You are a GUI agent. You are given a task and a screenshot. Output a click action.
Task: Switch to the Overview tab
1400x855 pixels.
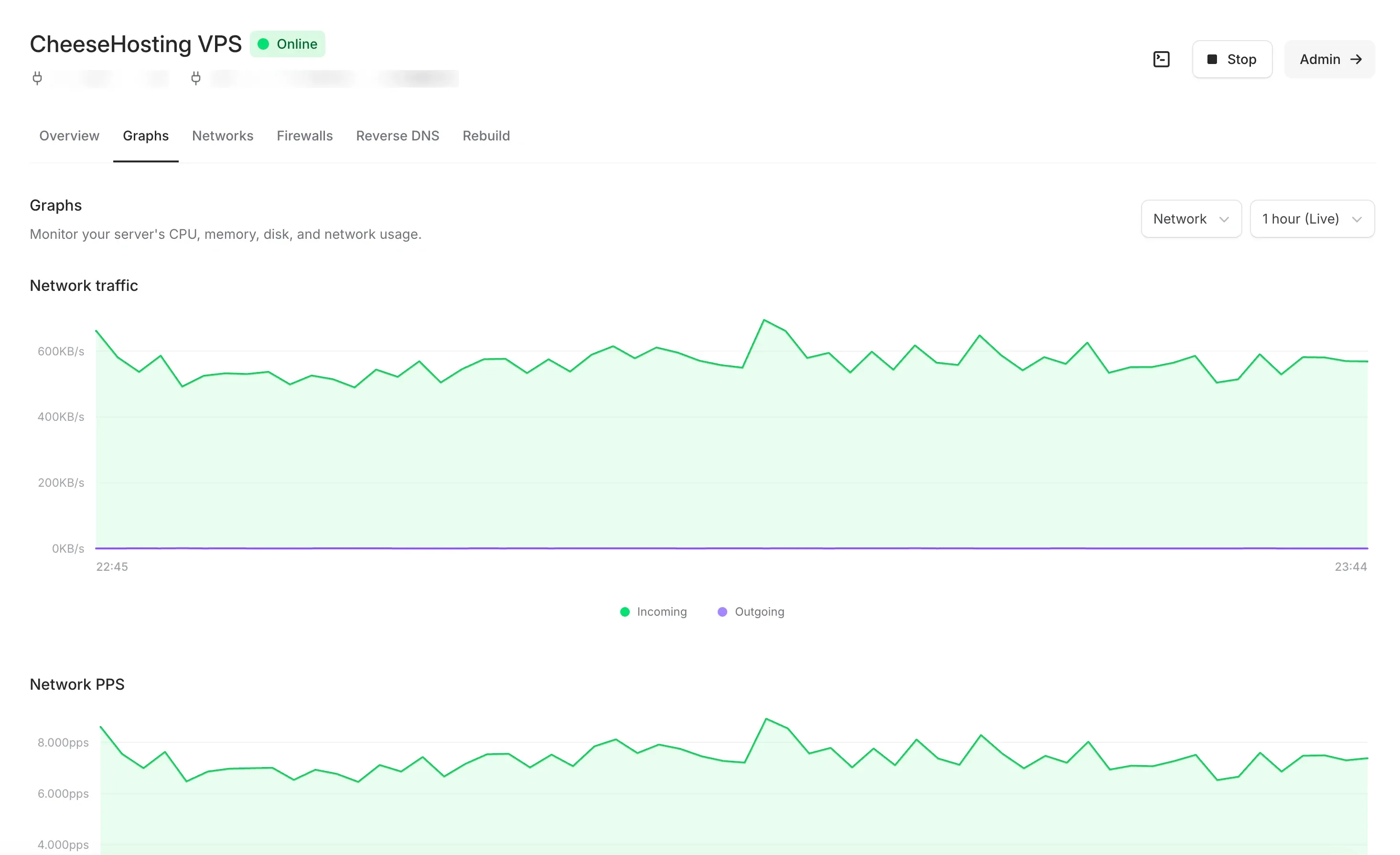pyautogui.click(x=69, y=135)
